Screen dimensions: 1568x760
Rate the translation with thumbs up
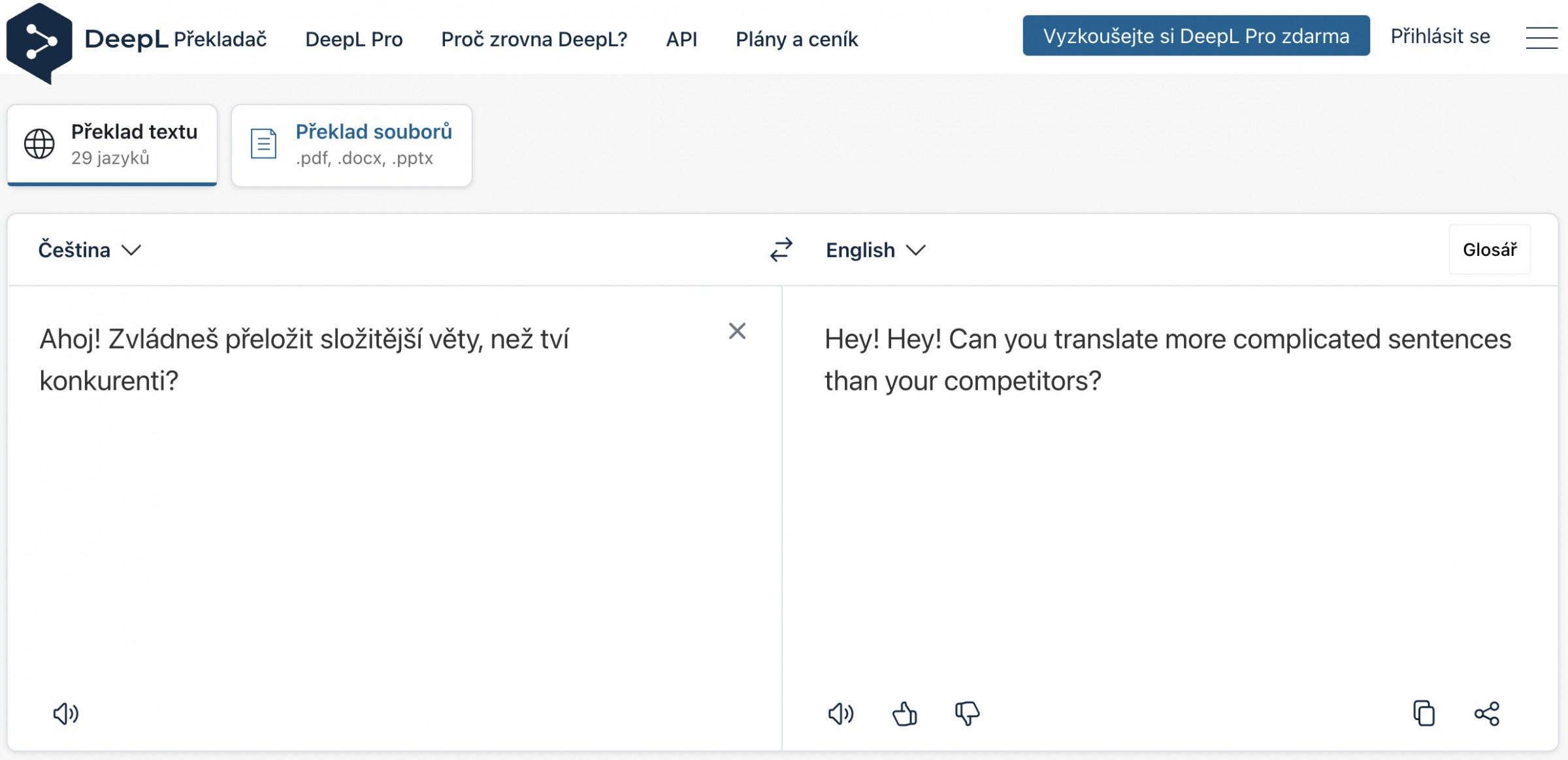(x=905, y=714)
